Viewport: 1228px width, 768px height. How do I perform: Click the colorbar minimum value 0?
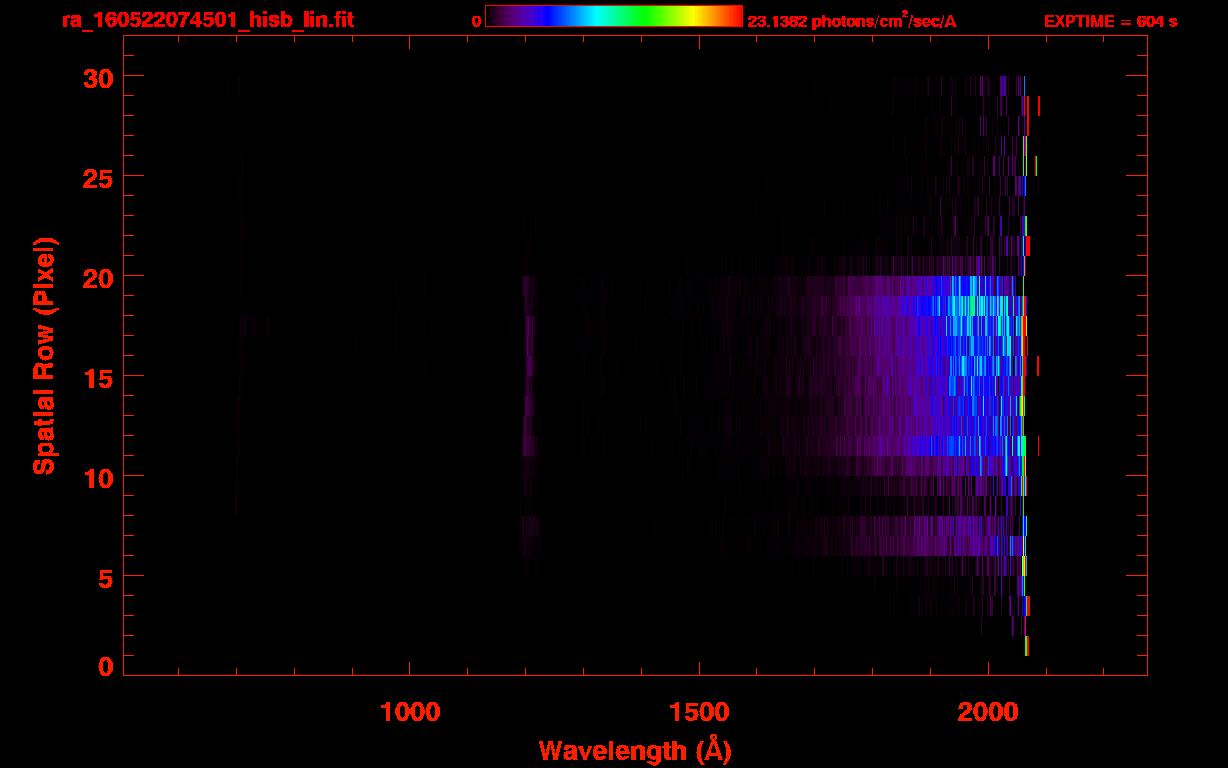pos(477,21)
